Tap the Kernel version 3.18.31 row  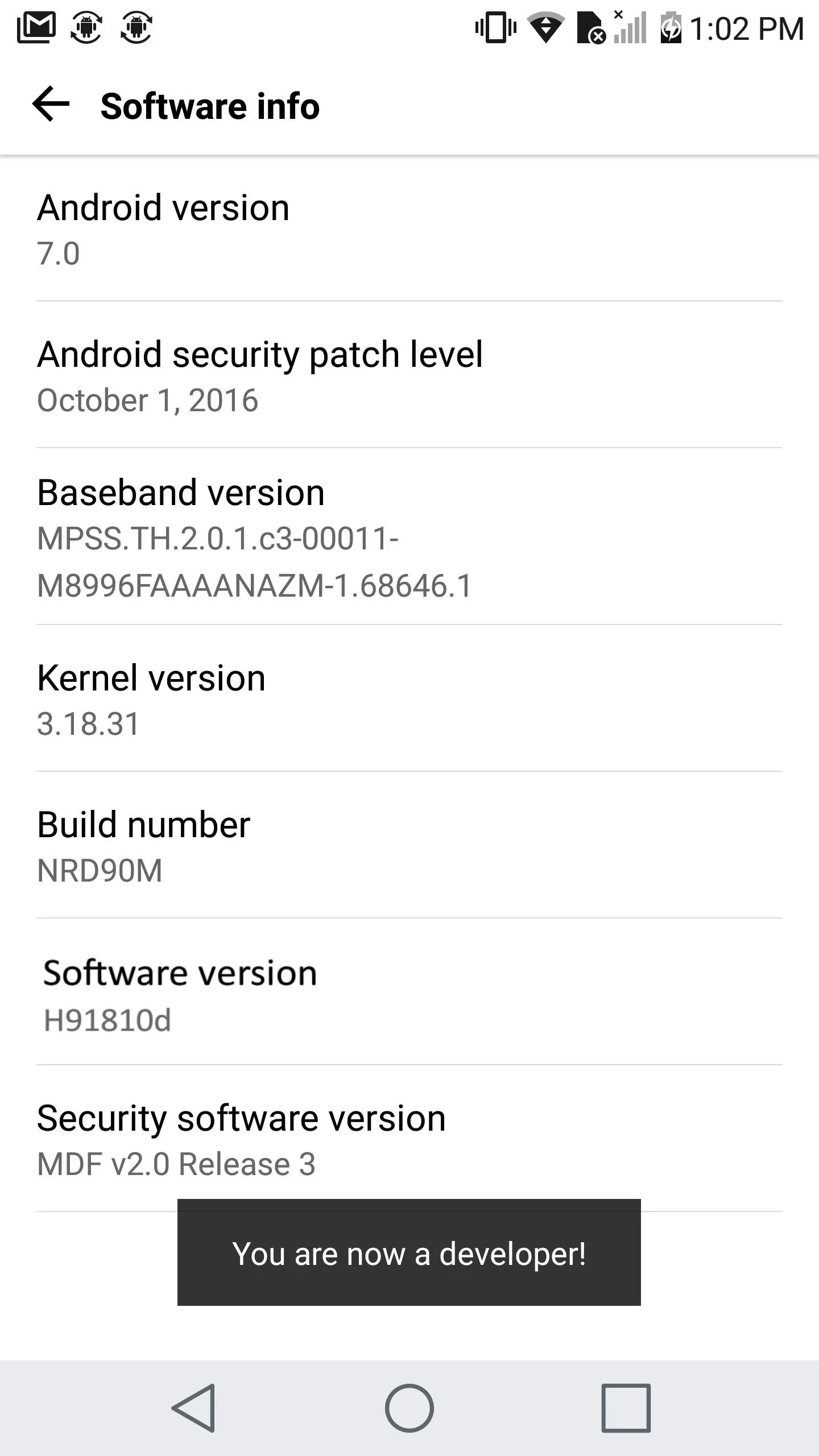pyautogui.click(x=409, y=698)
